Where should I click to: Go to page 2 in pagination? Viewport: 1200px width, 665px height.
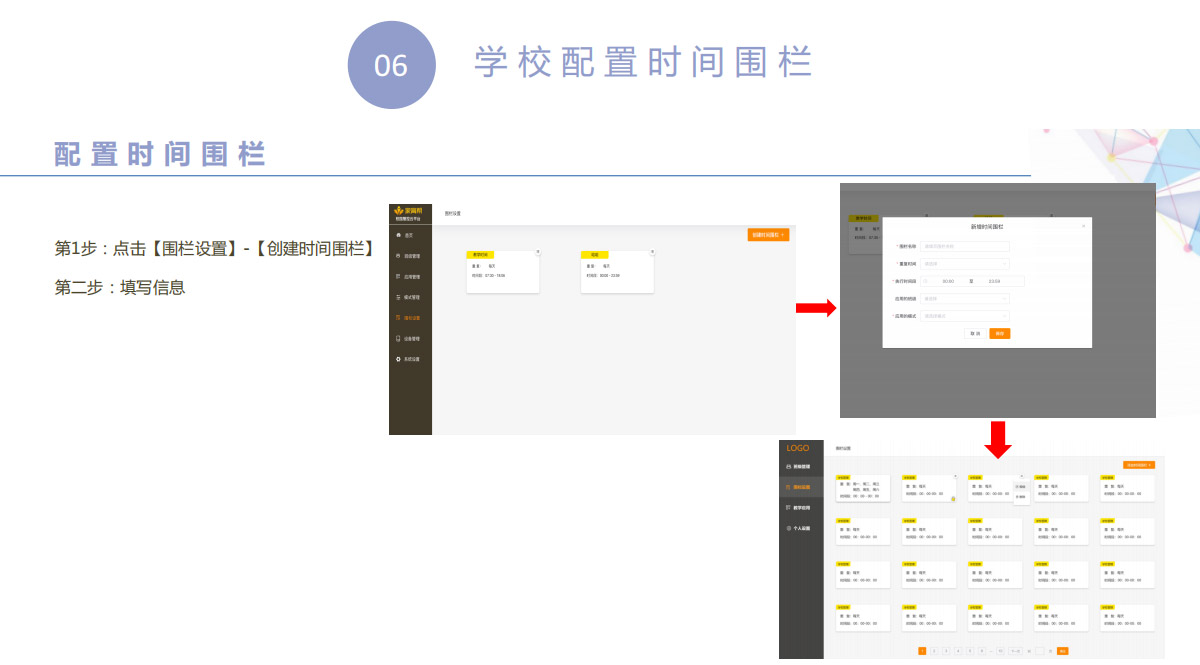click(934, 651)
